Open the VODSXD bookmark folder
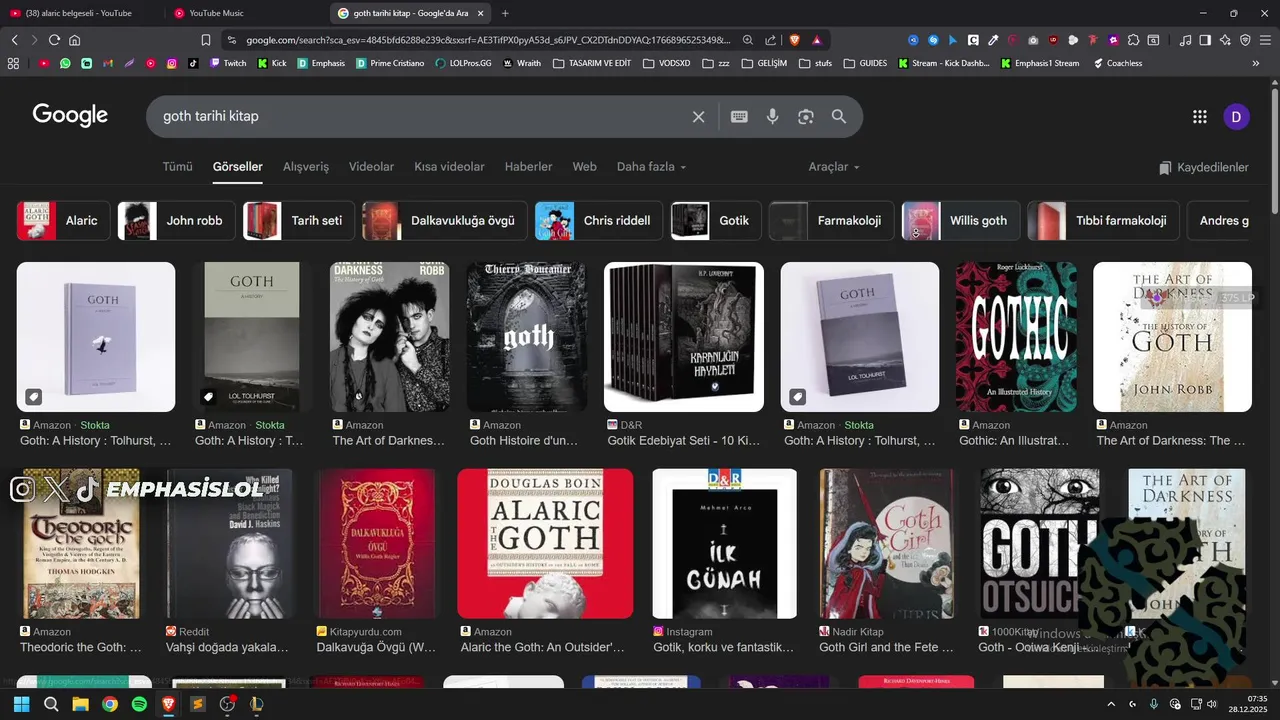This screenshot has width=1280, height=720. [667, 63]
